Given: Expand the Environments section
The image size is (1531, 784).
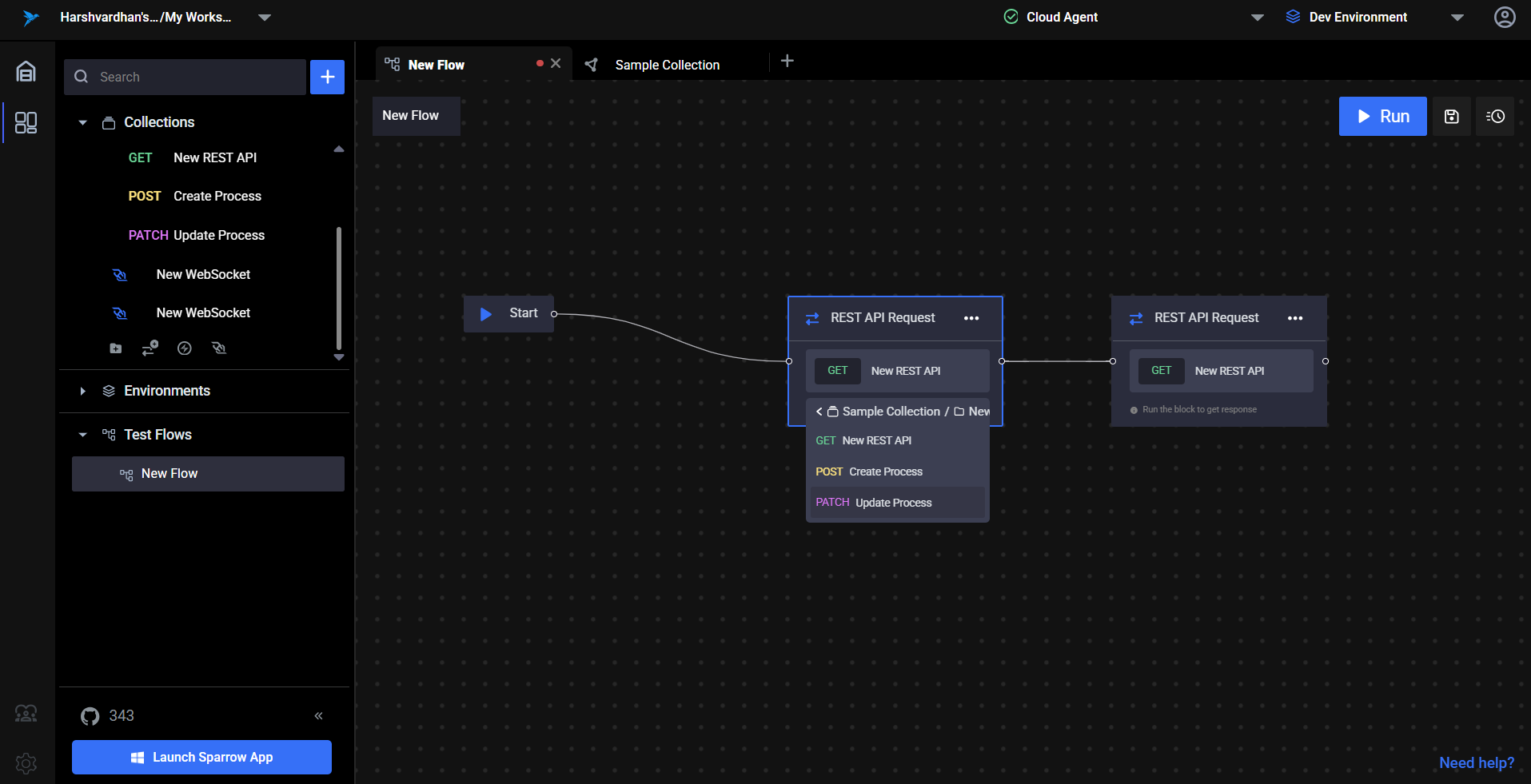Looking at the screenshot, I should click(82, 391).
